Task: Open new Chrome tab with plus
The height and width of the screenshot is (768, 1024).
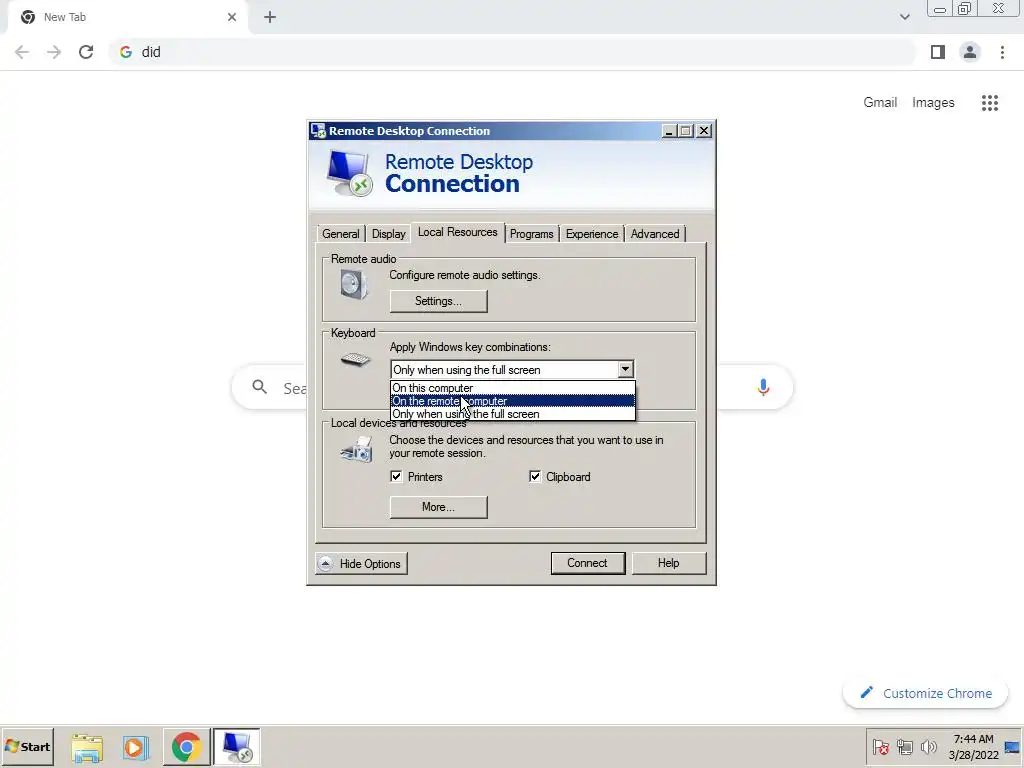Action: tap(270, 17)
